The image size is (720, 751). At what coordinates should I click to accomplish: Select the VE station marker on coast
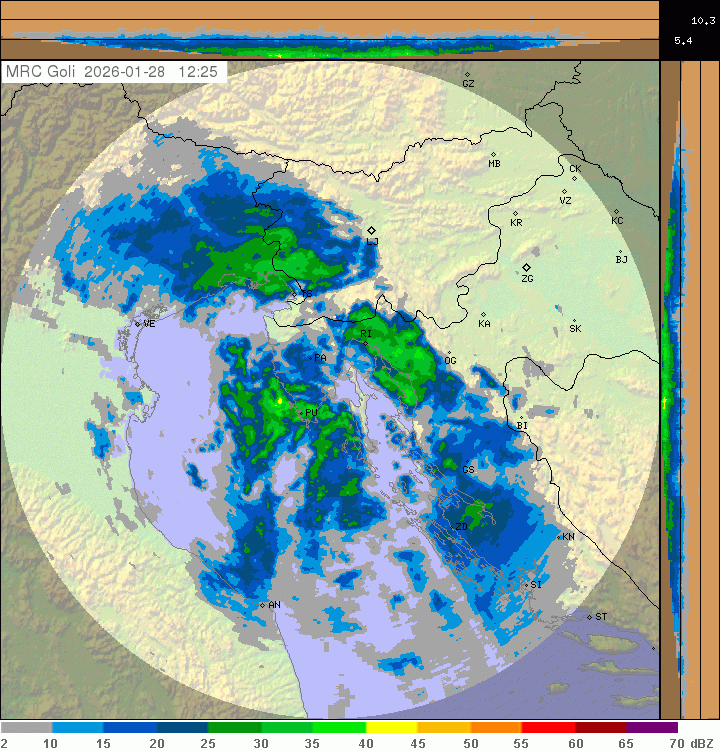[138, 324]
